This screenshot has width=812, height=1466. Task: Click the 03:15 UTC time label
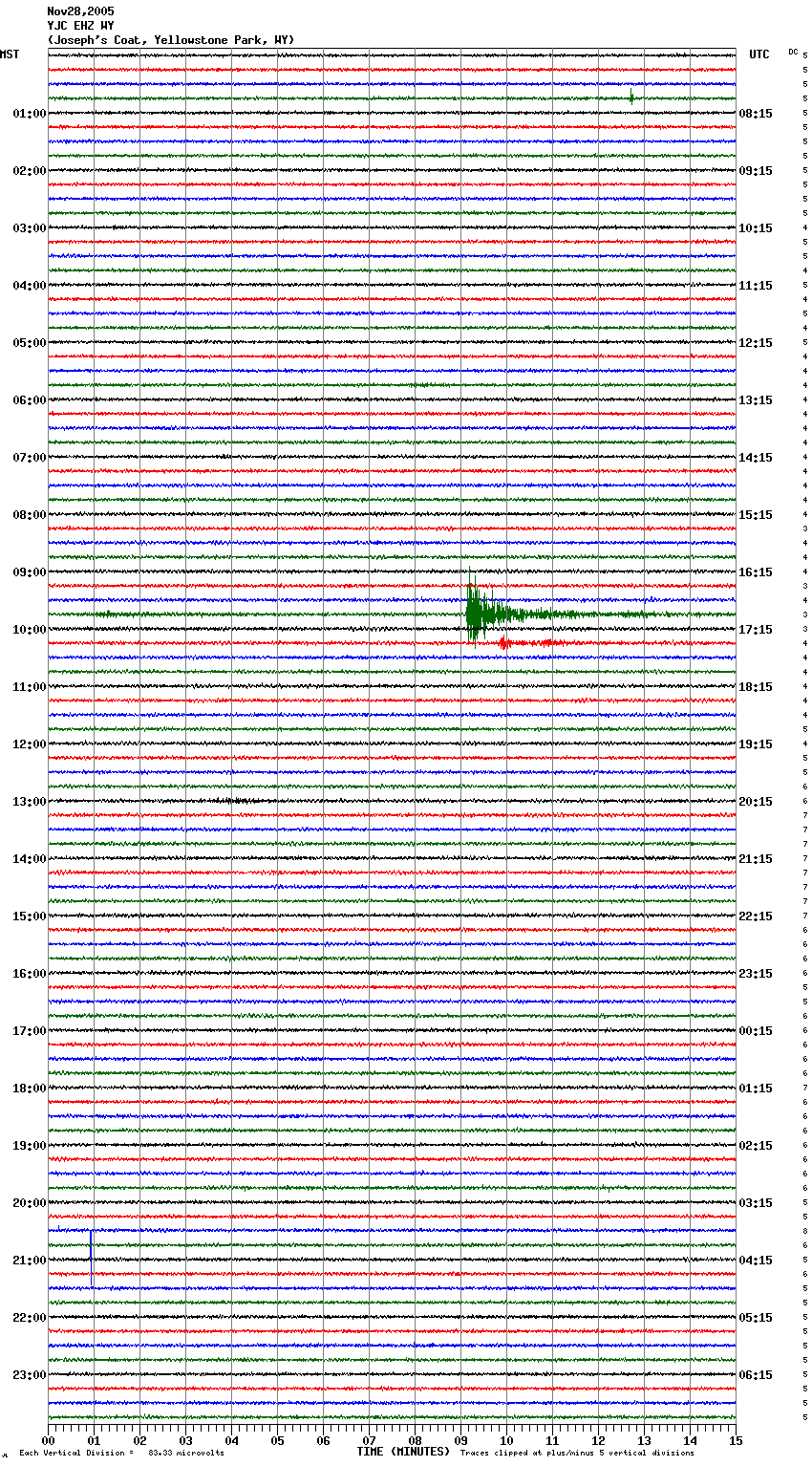[x=756, y=1203]
